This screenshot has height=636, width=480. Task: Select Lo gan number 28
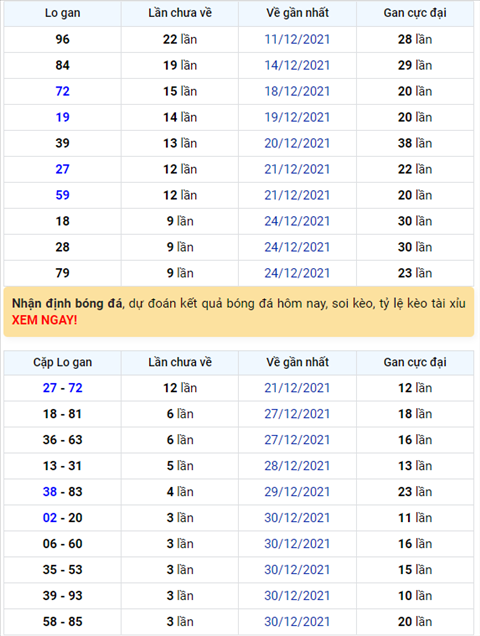62,247
